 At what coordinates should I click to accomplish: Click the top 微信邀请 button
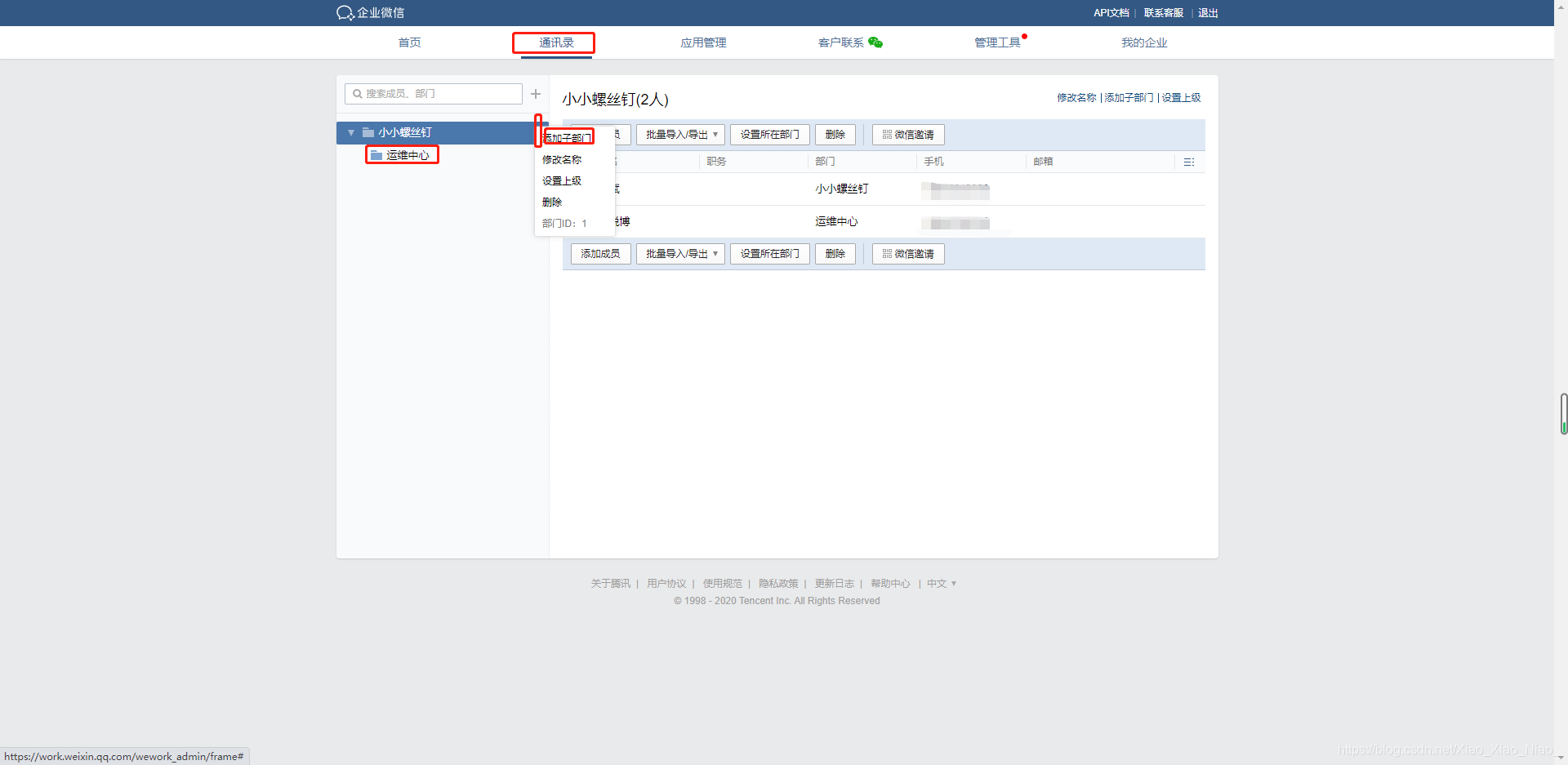908,135
